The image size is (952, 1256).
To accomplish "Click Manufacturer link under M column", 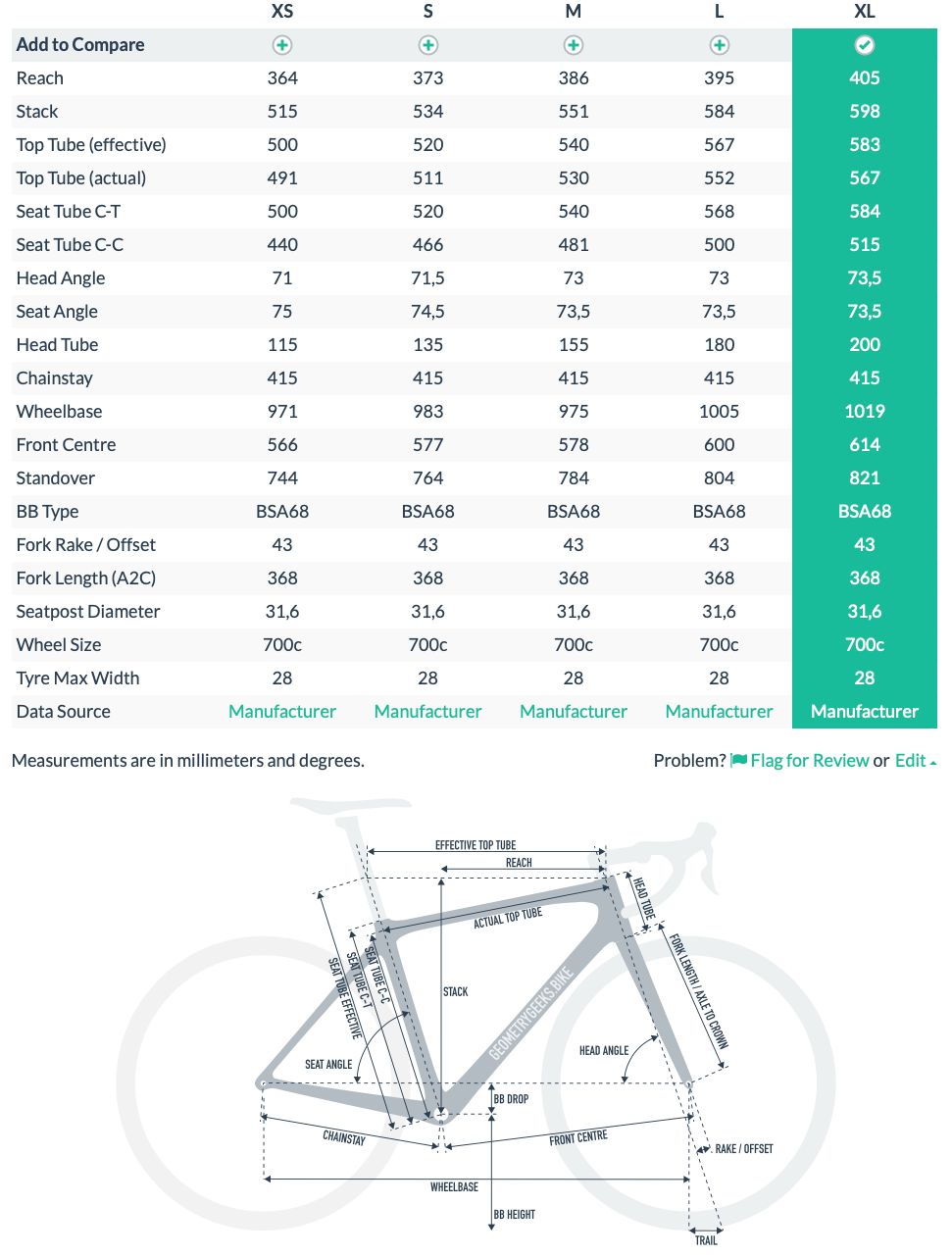I will coord(574,711).
